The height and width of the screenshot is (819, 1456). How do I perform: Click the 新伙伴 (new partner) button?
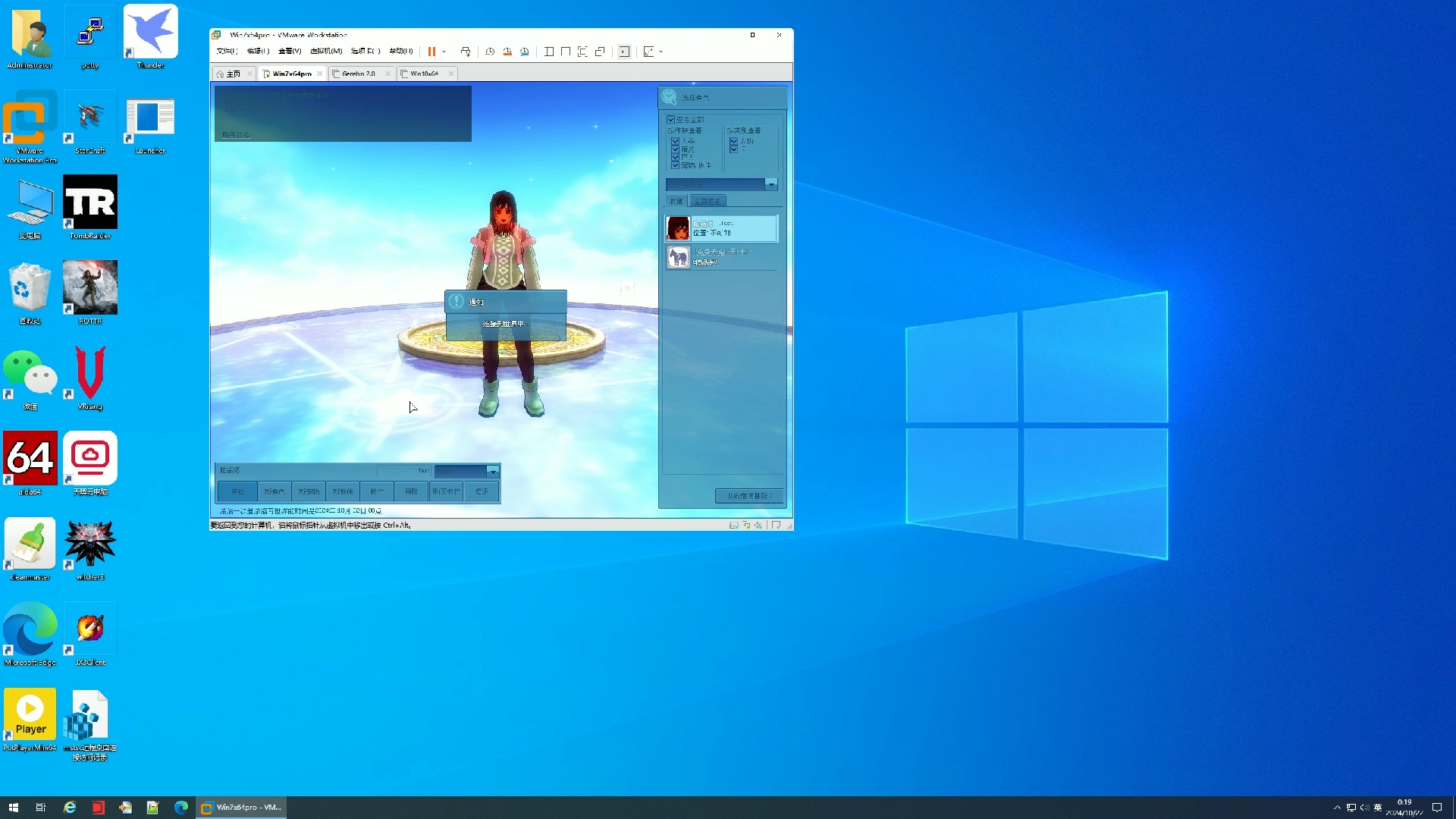343,491
